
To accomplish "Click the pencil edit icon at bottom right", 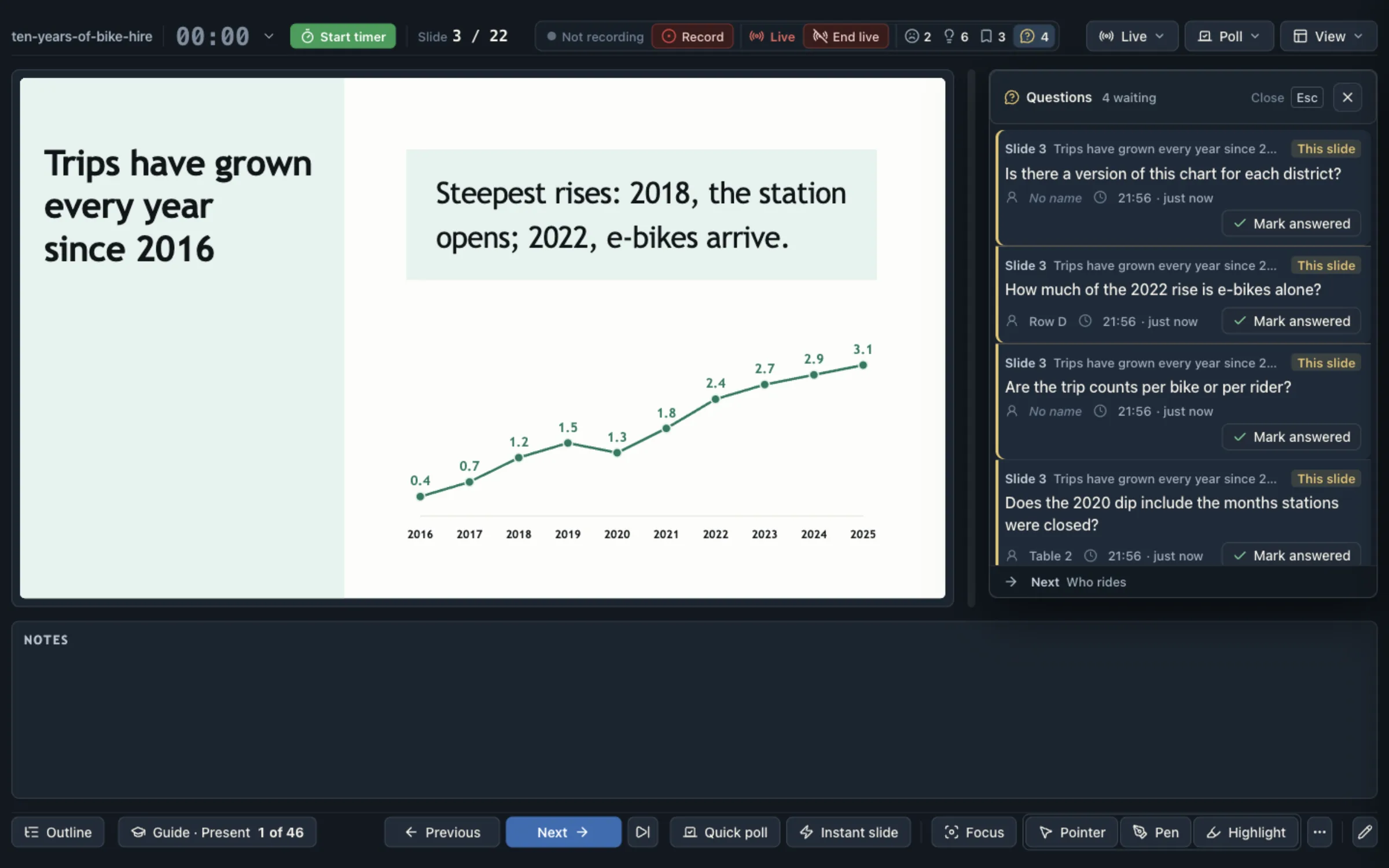I will tap(1365, 832).
